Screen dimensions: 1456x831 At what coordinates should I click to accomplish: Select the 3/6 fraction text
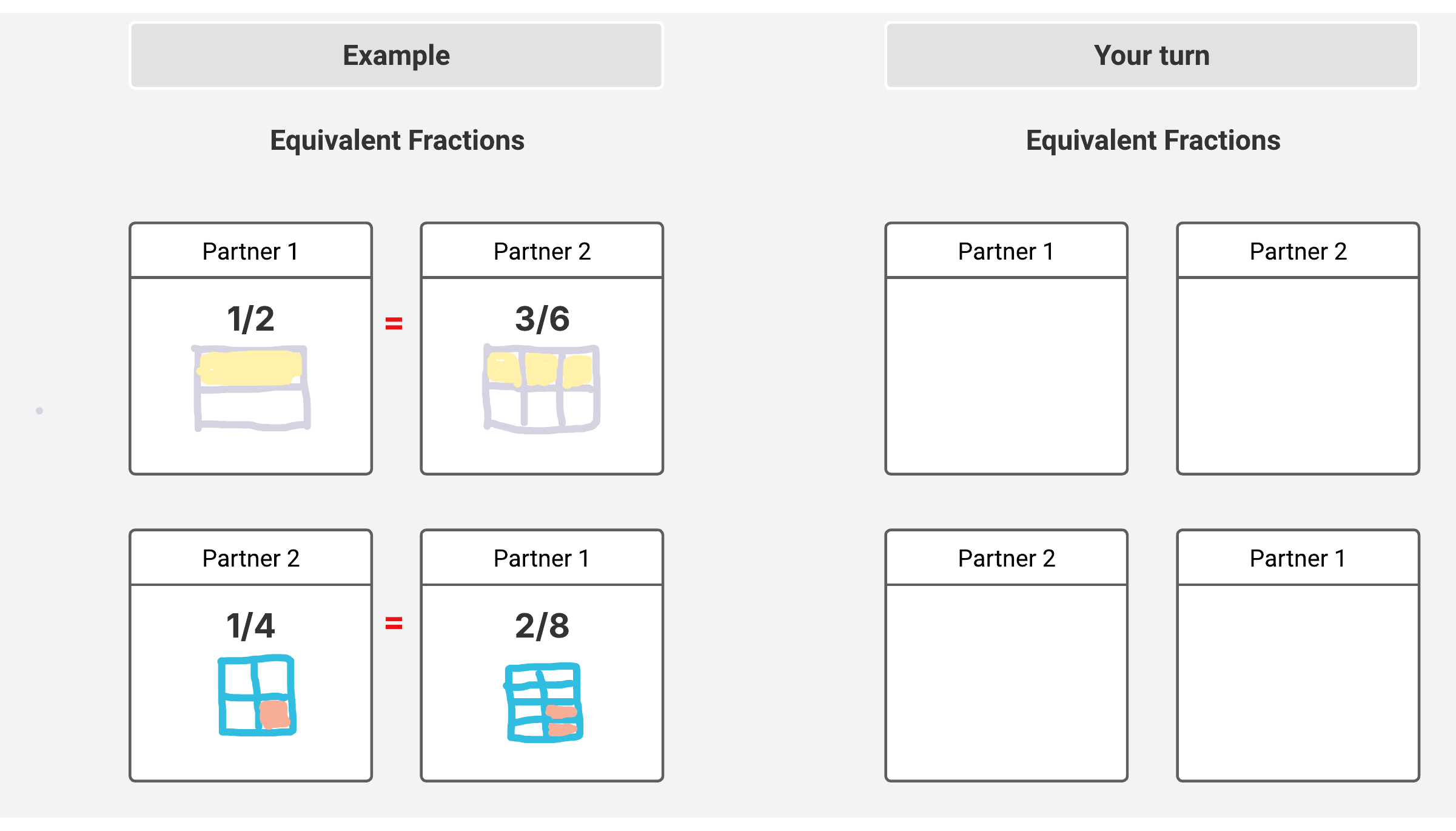point(542,319)
